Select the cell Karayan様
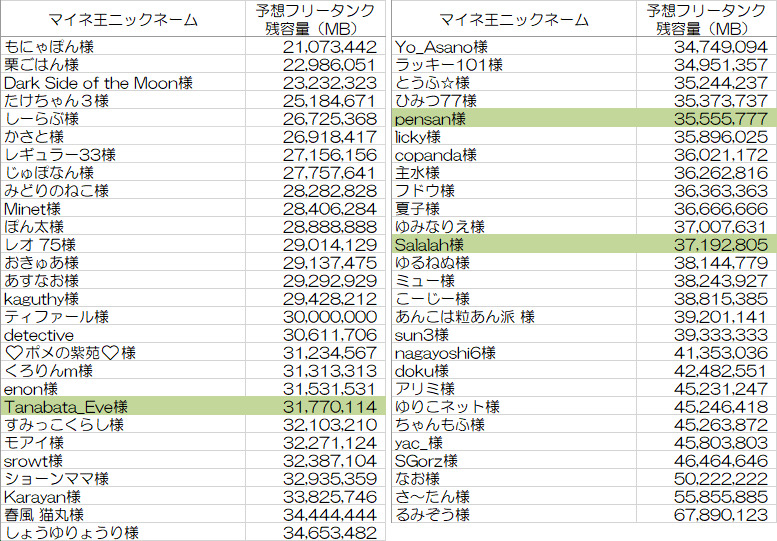The width and height of the screenshot is (777, 541). 123,496
